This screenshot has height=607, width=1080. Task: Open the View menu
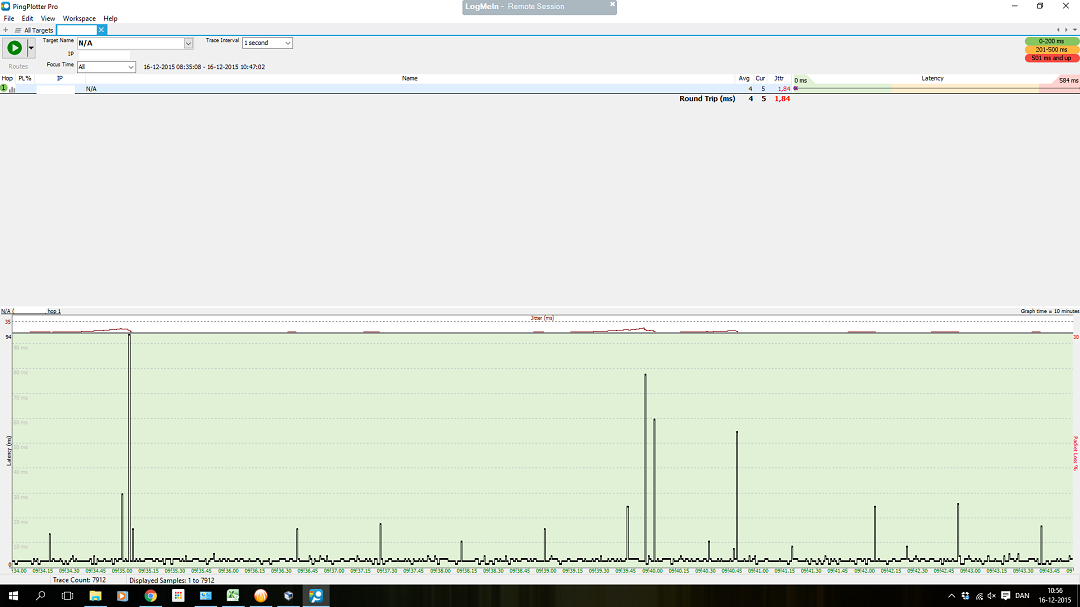tap(47, 18)
